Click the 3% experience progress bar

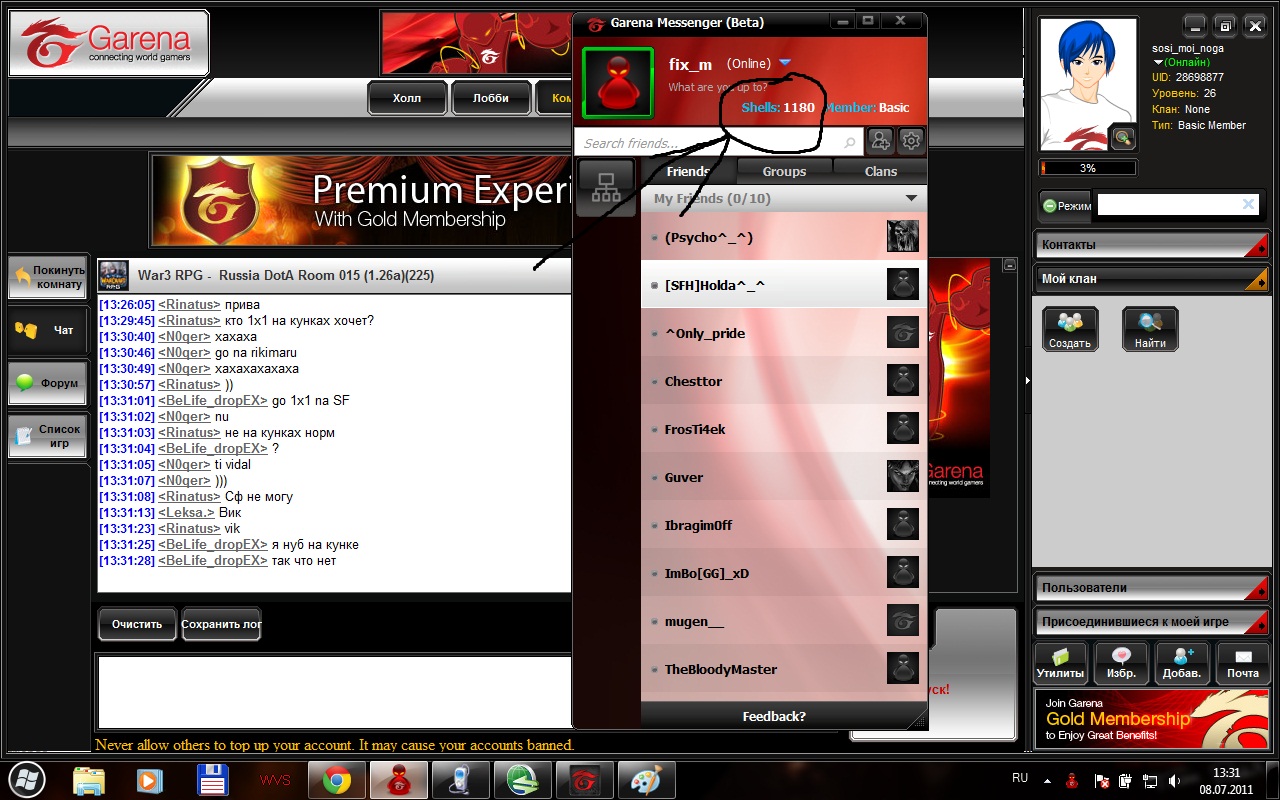pos(1088,168)
